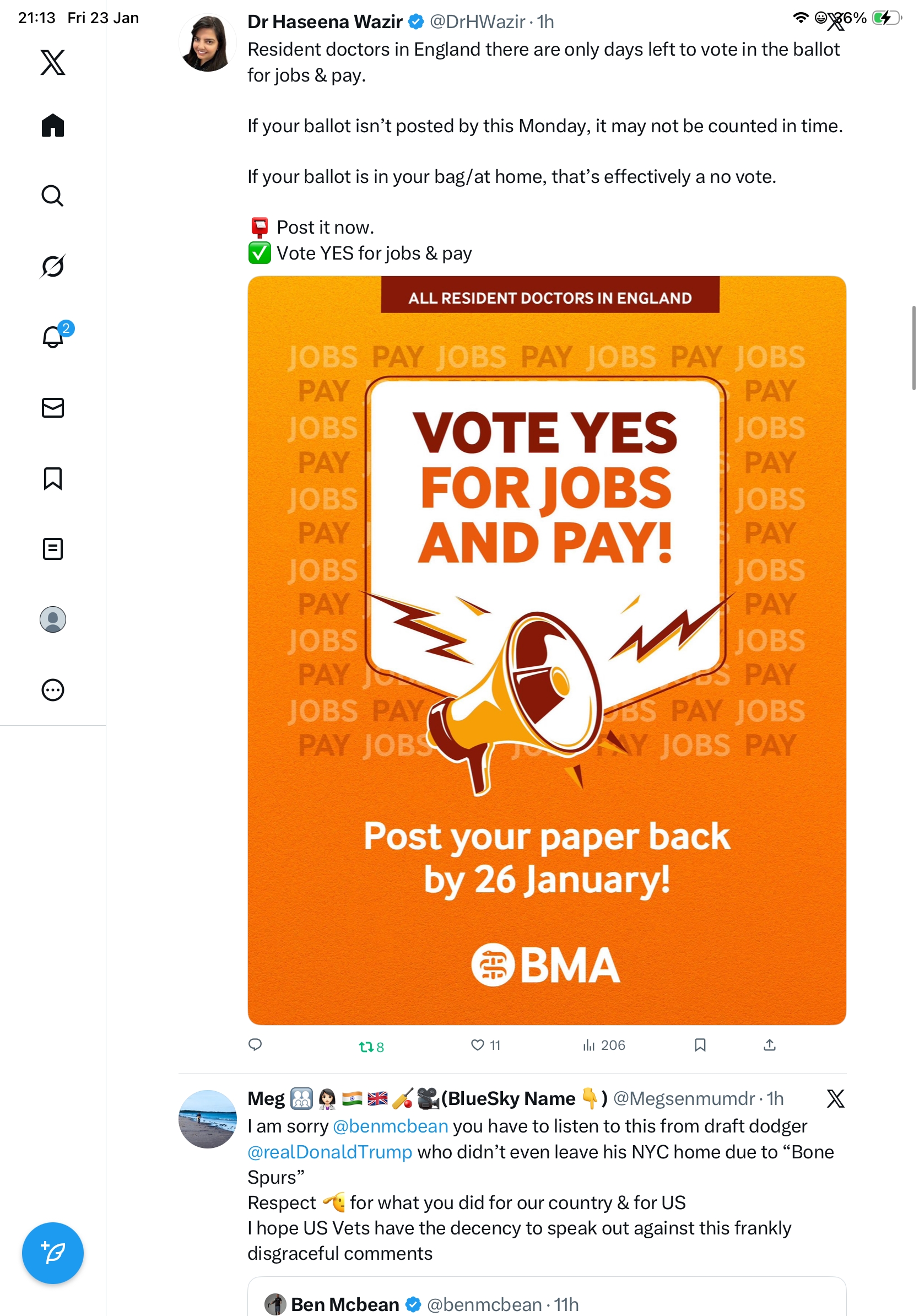Open Bookmarks in the sidebar
This screenshot has width=919, height=1316.
(x=53, y=478)
